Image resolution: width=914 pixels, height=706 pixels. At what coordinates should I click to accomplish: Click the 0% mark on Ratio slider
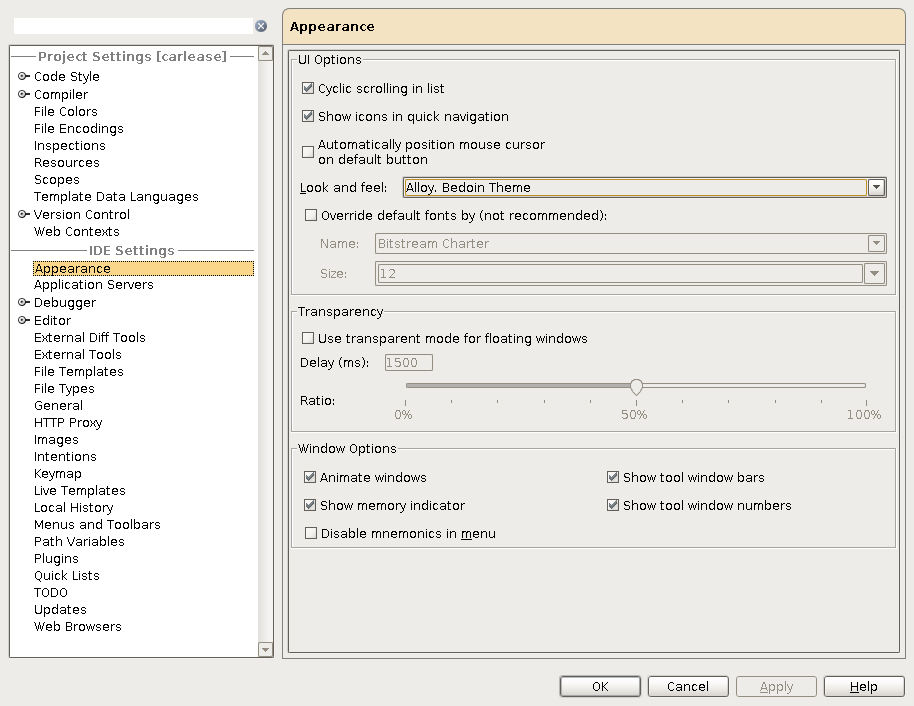tap(403, 415)
